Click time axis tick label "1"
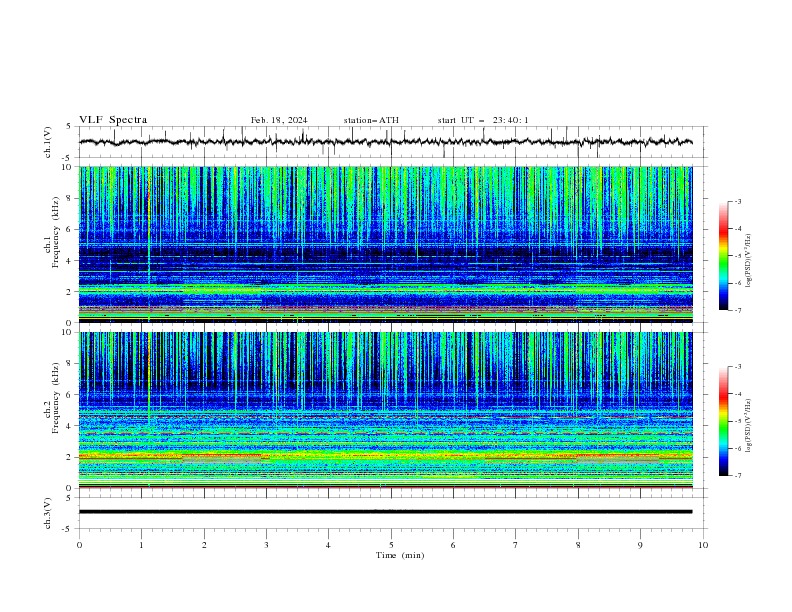This screenshot has width=792, height=612. [142, 545]
